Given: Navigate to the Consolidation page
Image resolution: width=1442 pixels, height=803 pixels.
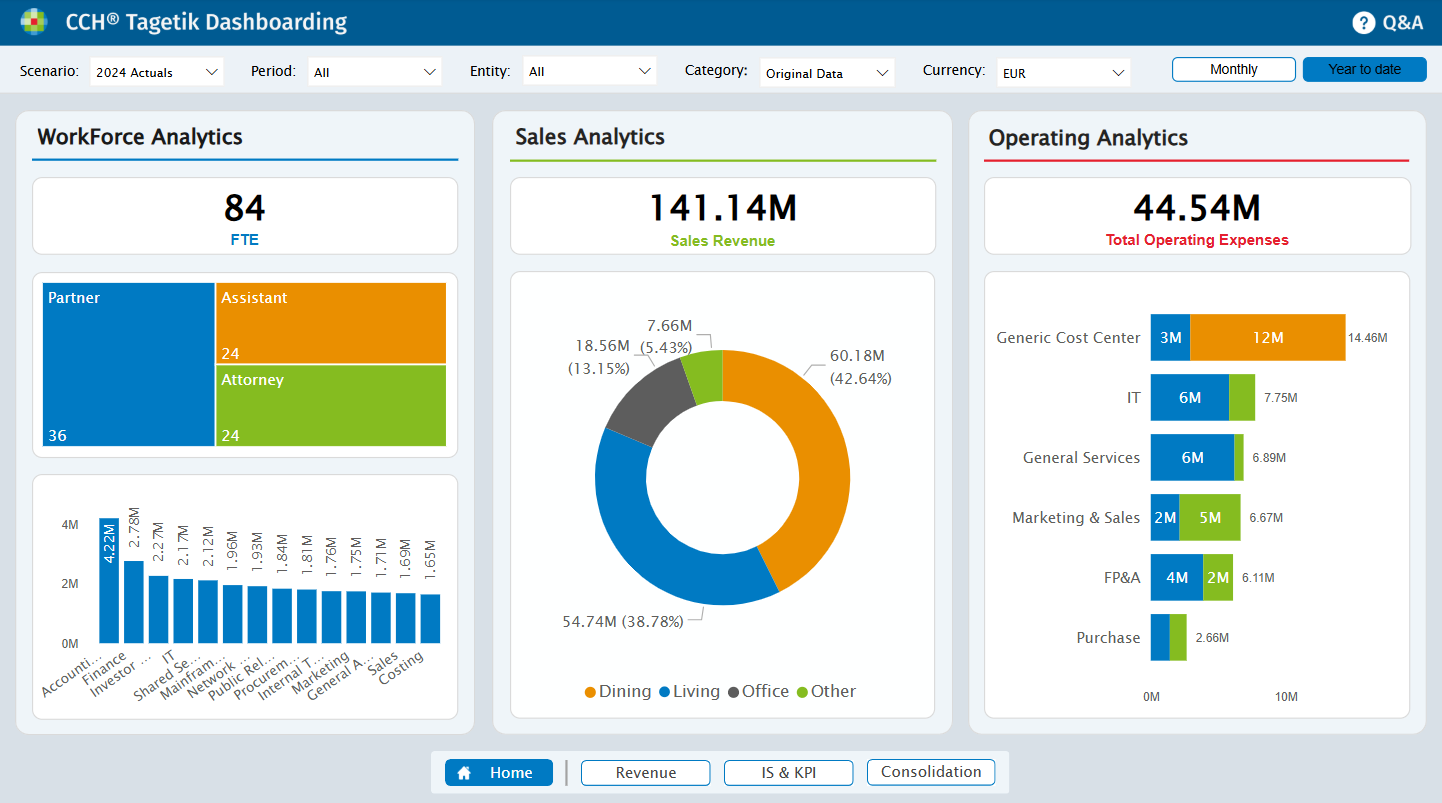Looking at the screenshot, I should click(x=931, y=772).
